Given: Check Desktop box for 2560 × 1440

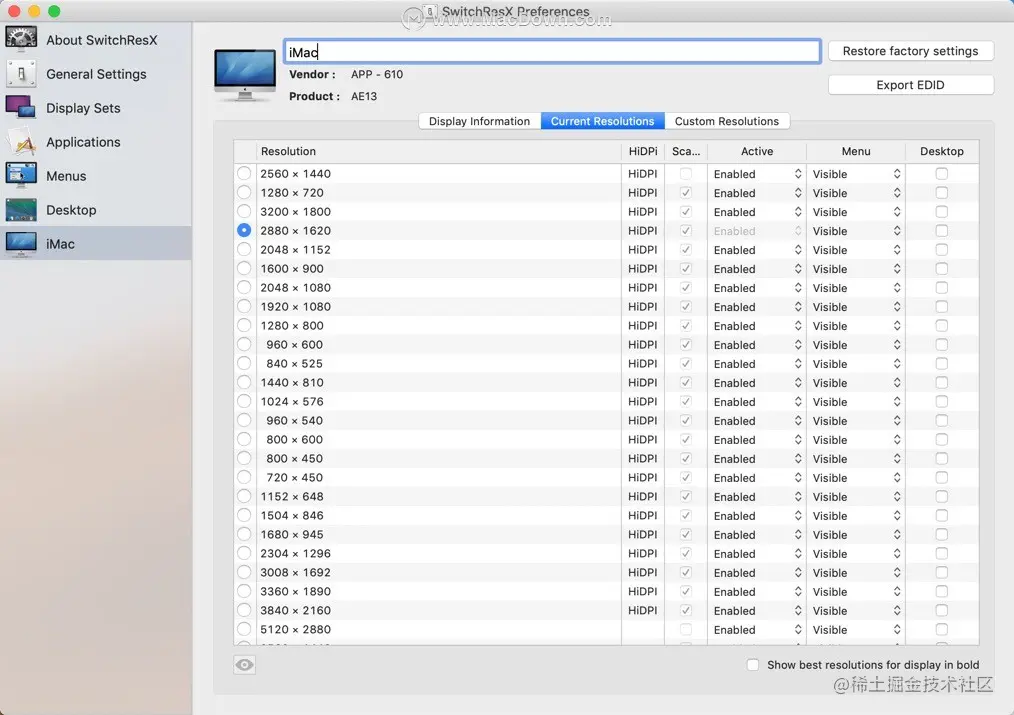Looking at the screenshot, I should pos(942,173).
